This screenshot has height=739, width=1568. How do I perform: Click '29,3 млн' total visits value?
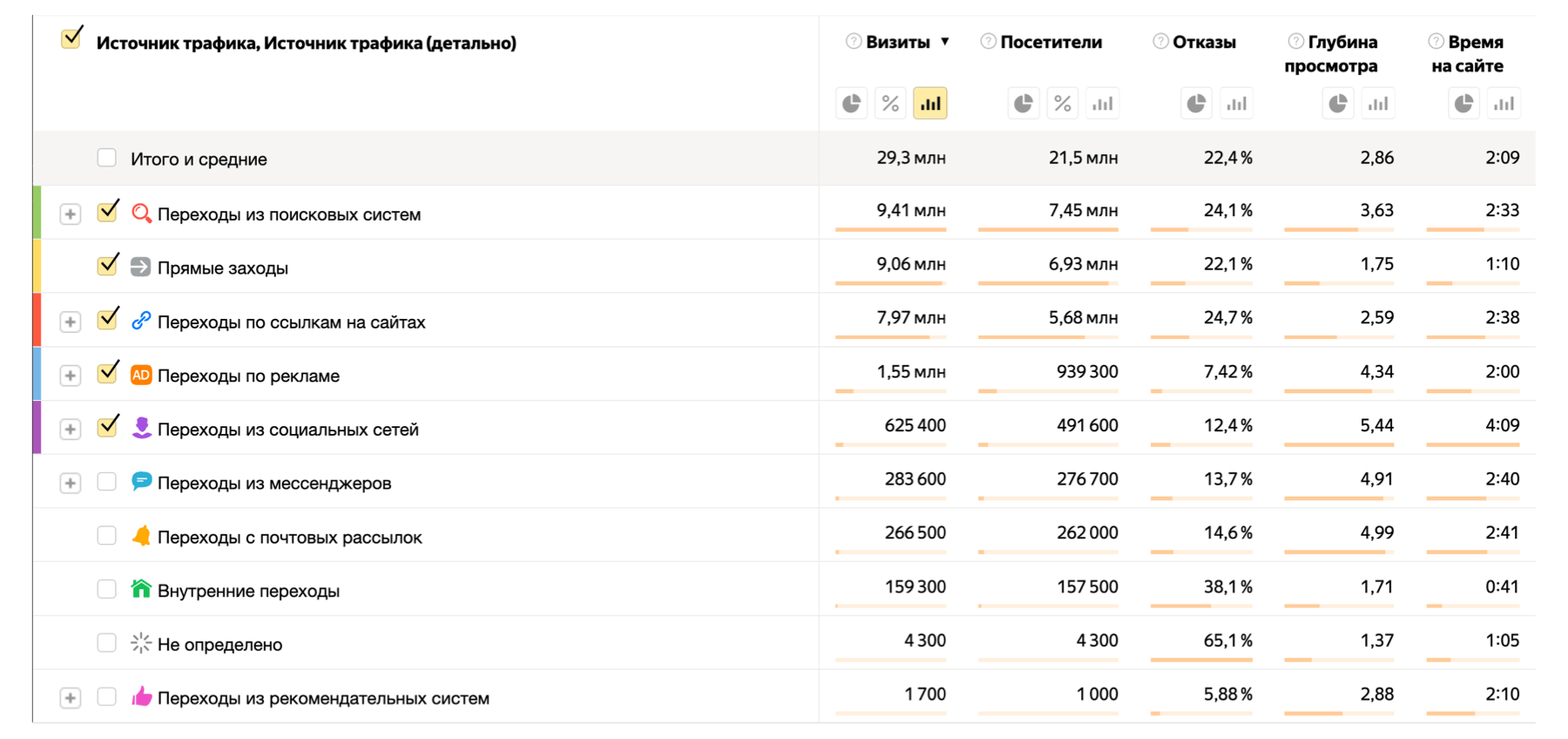(x=911, y=158)
